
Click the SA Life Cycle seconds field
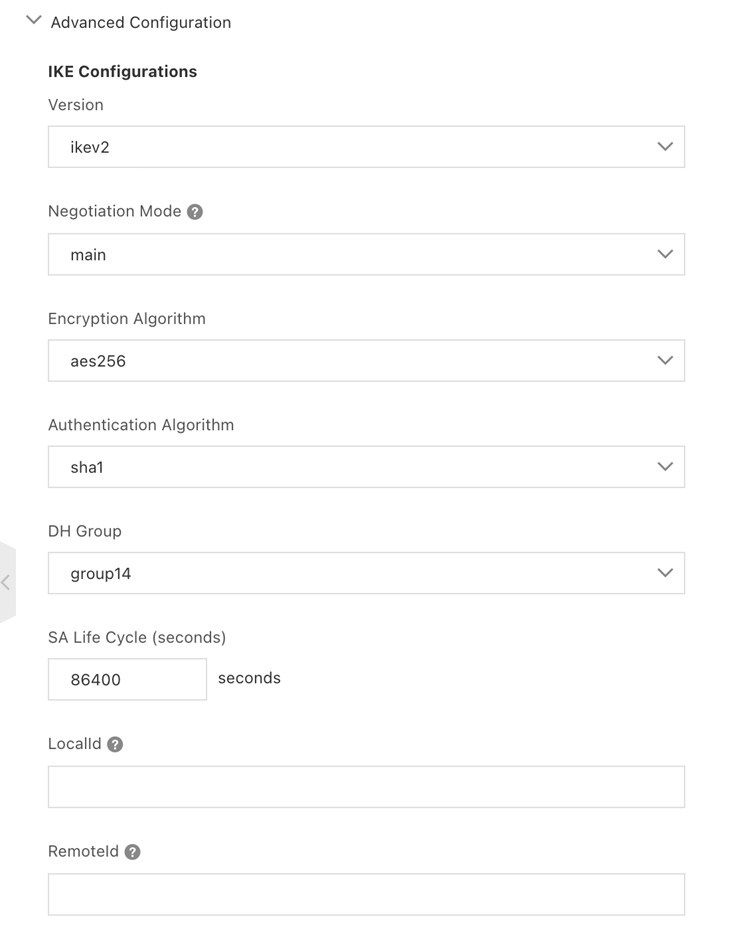(x=127, y=679)
